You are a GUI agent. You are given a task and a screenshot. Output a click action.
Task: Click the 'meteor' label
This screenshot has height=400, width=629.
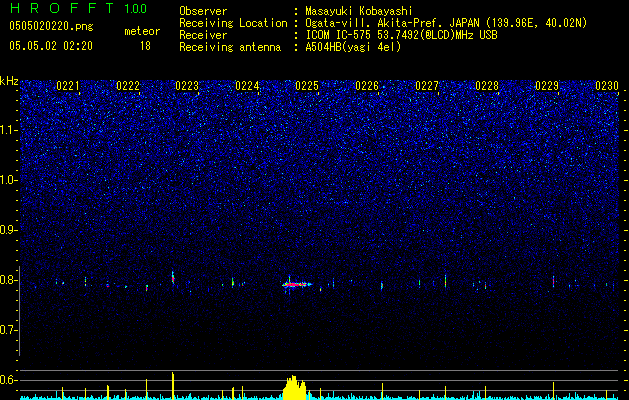(x=142, y=31)
